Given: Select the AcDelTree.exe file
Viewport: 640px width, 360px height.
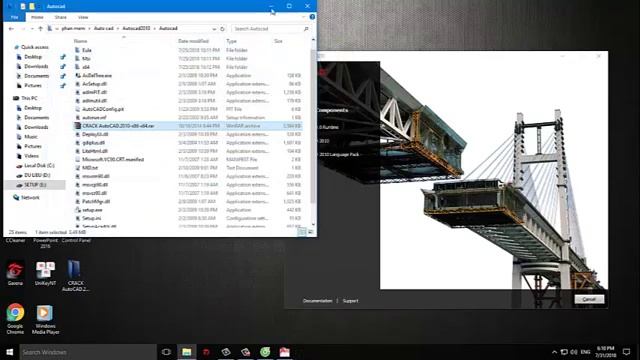Looking at the screenshot, I should pos(97,76).
